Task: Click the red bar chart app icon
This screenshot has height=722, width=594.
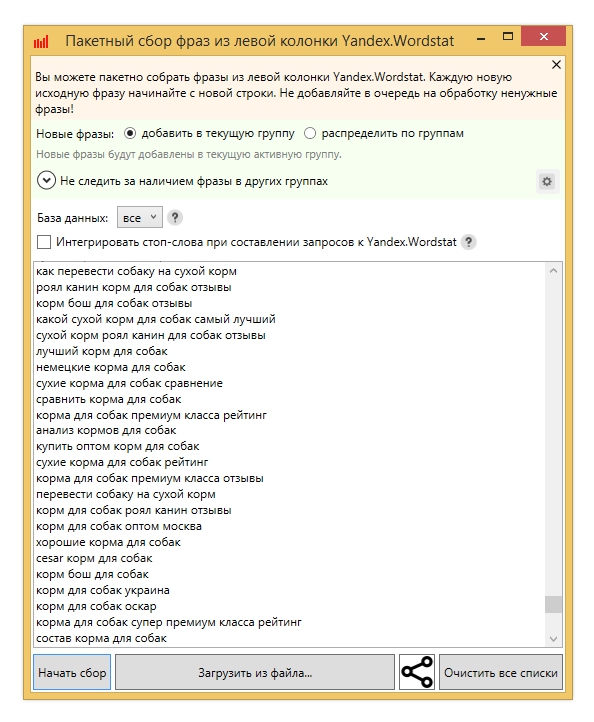Action: (41, 42)
